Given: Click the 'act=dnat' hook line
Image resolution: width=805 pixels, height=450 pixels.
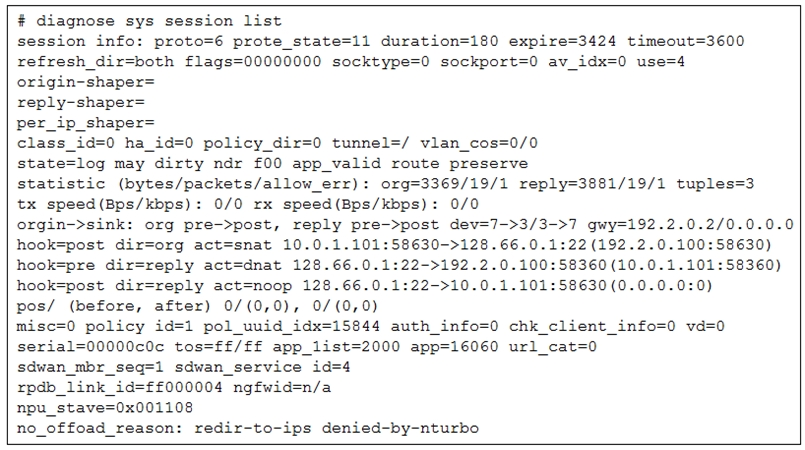Looking at the screenshot, I should pyautogui.click(x=399, y=266).
